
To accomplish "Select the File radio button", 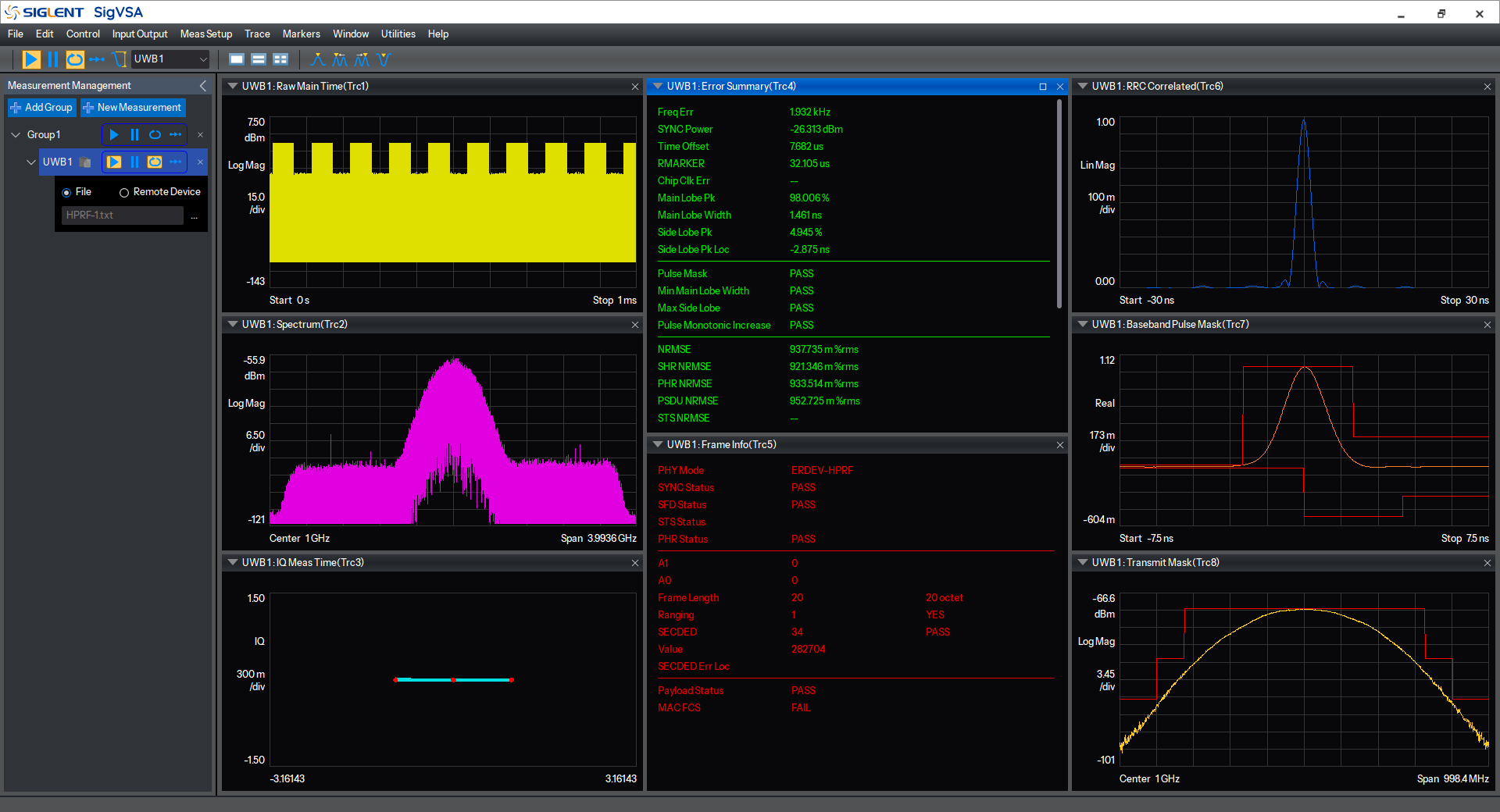I will 66,192.
